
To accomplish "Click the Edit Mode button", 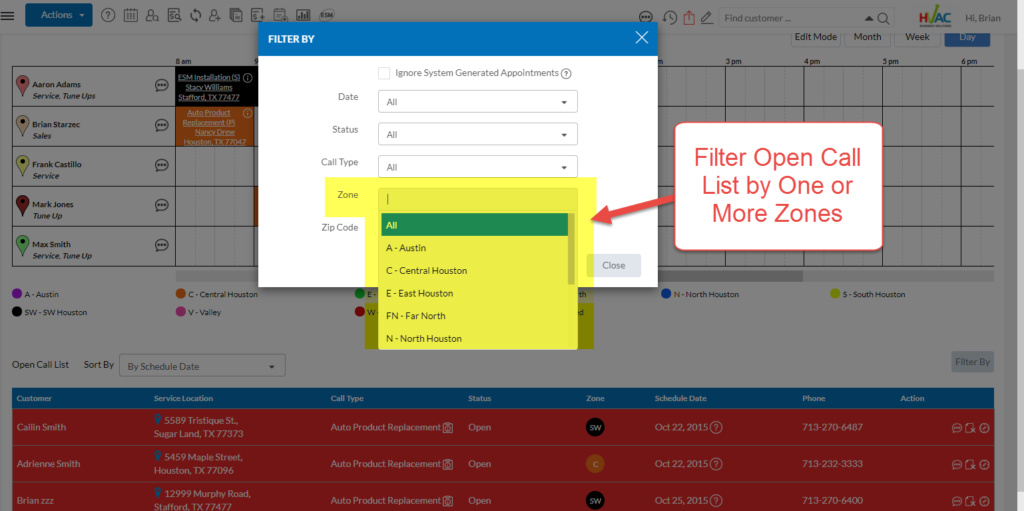I will pos(816,37).
